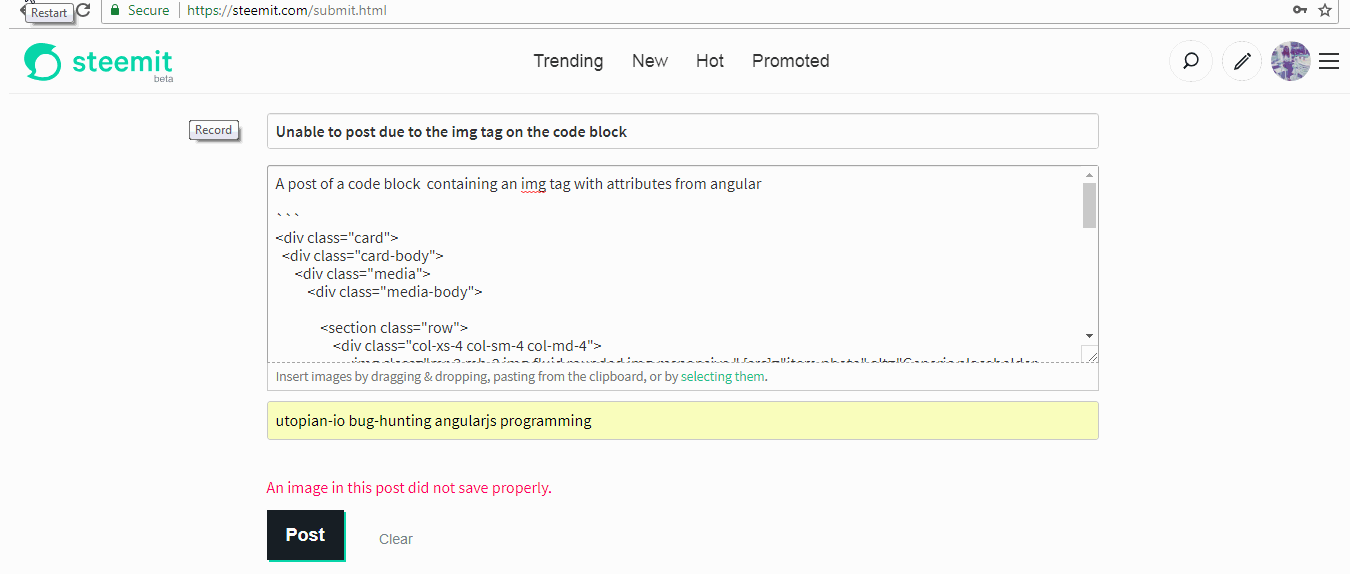The image size is (1350, 574).
Task: Switch to the New posts tab
Action: coord(650,61)
